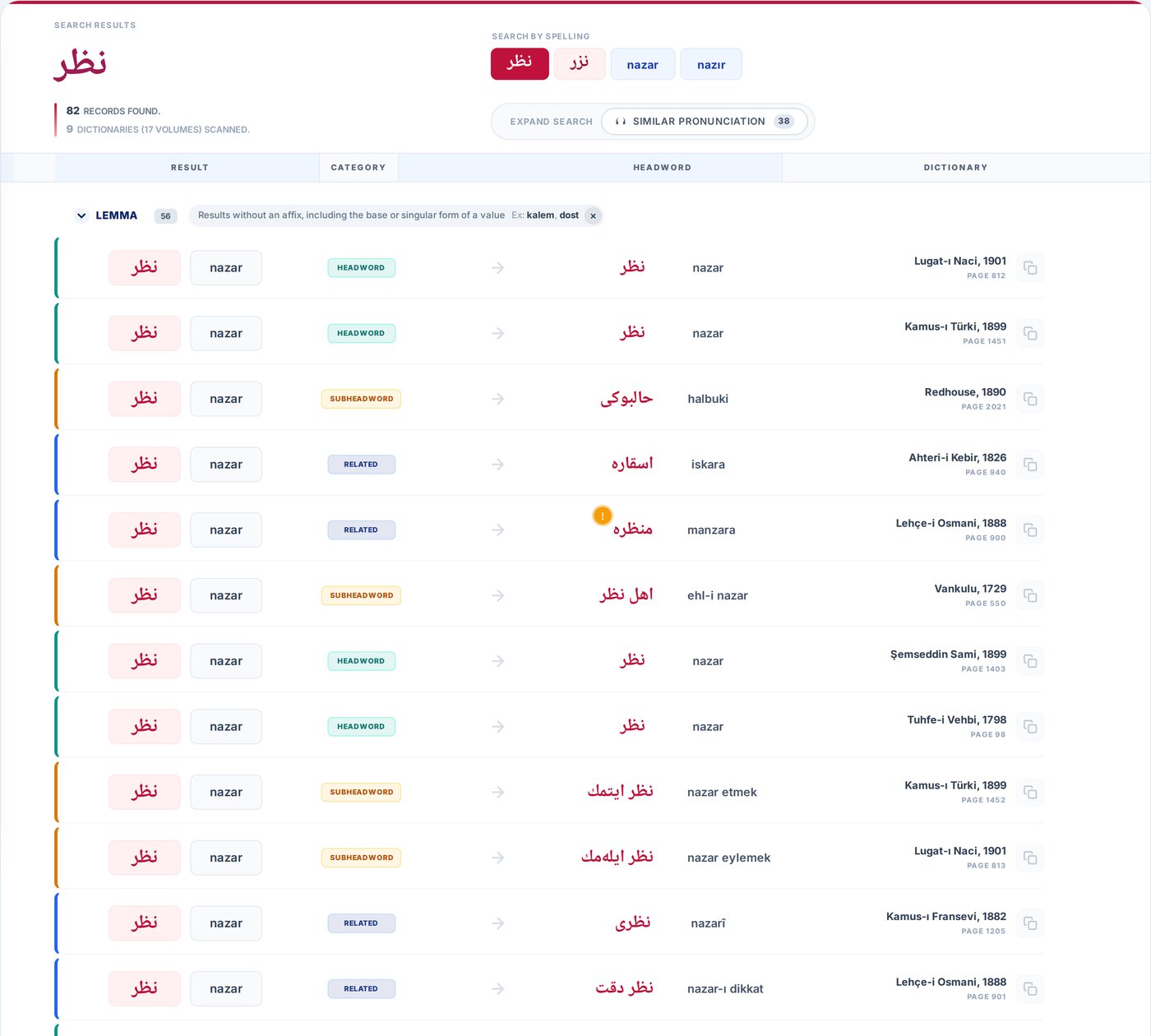The width and height of the screenshot is (1151, 1036).
Task: Click the Dictionary column header
Action: pos(955,168)
